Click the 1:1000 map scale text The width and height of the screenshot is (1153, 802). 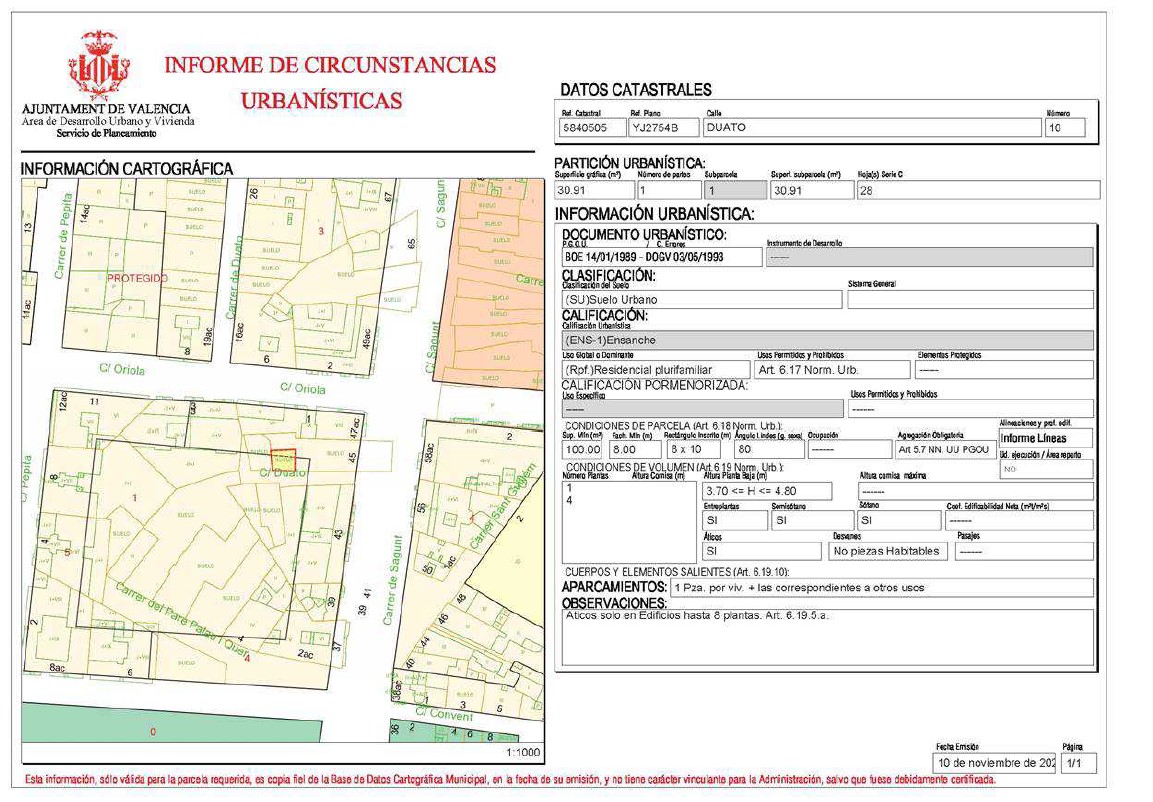pyautogui.click(x=523, y=752)
